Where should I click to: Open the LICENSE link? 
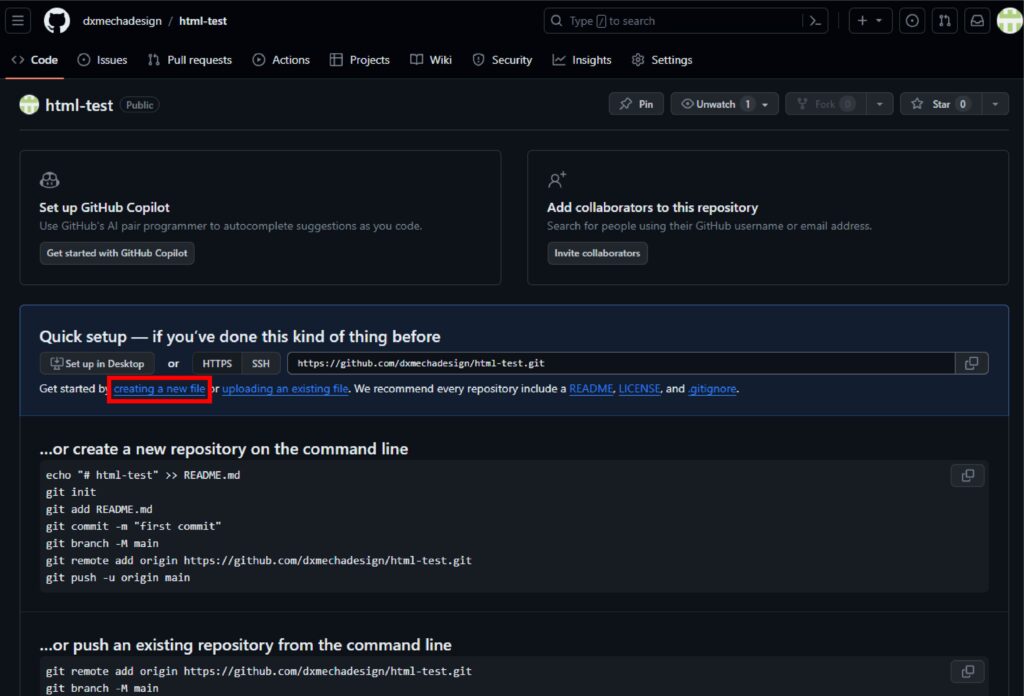coord(639,389)
